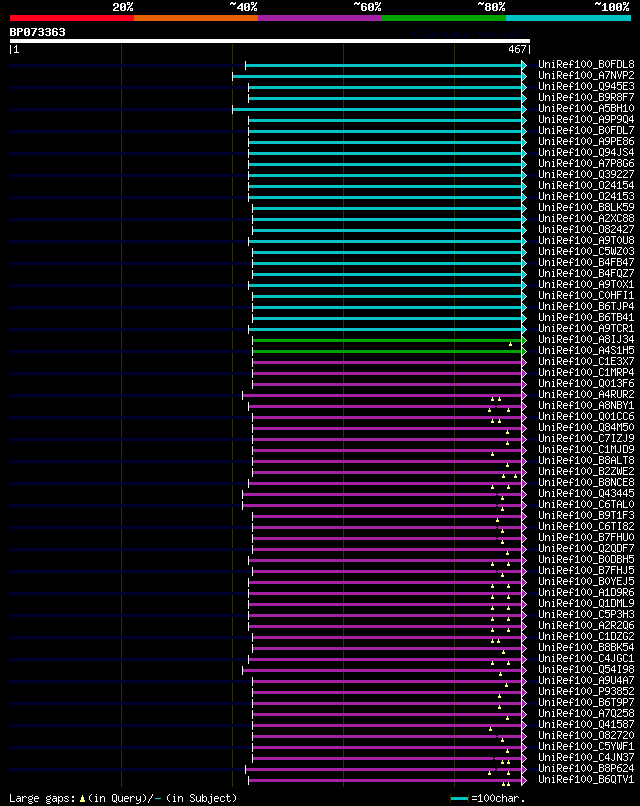Screen dimensions: 640x806
Task: Click the green ~80% color bar
Action: [x=444, y=18]
